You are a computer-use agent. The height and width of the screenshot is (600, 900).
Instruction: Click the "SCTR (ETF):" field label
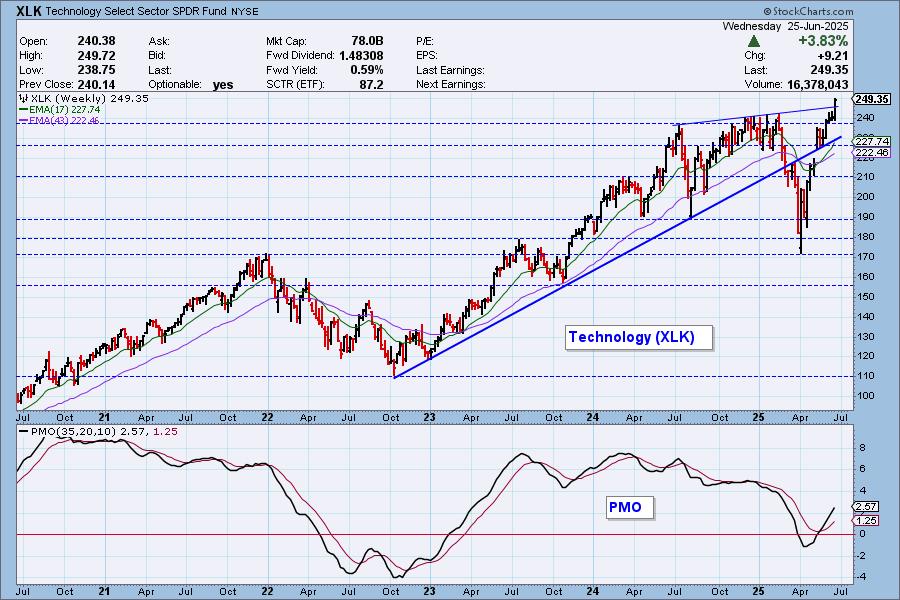click(x=295, y=84)
